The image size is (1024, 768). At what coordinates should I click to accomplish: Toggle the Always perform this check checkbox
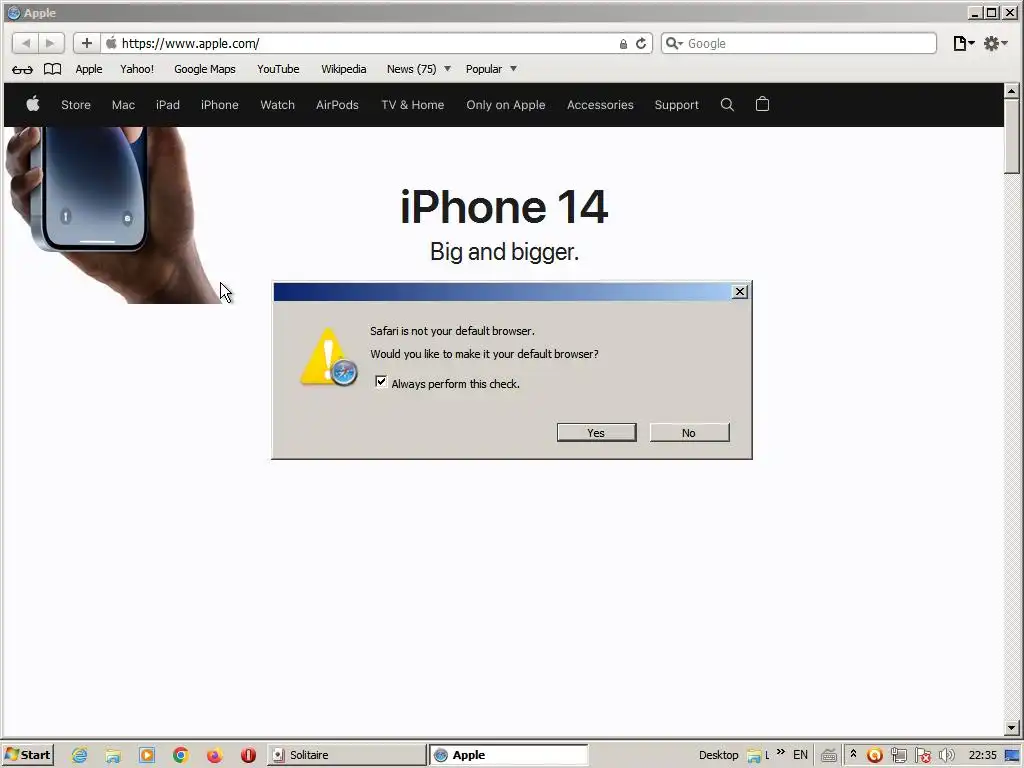[381, 382]
